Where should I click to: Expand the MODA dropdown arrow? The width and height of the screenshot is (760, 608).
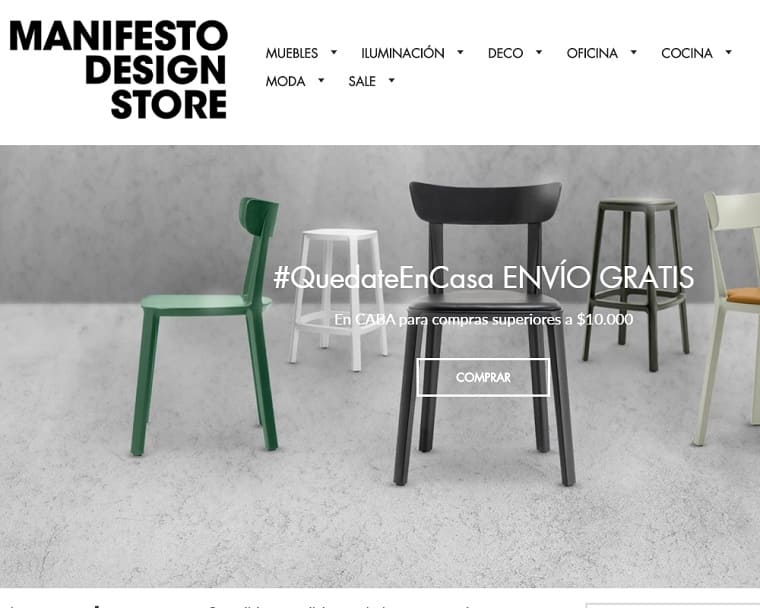[321, 80]
